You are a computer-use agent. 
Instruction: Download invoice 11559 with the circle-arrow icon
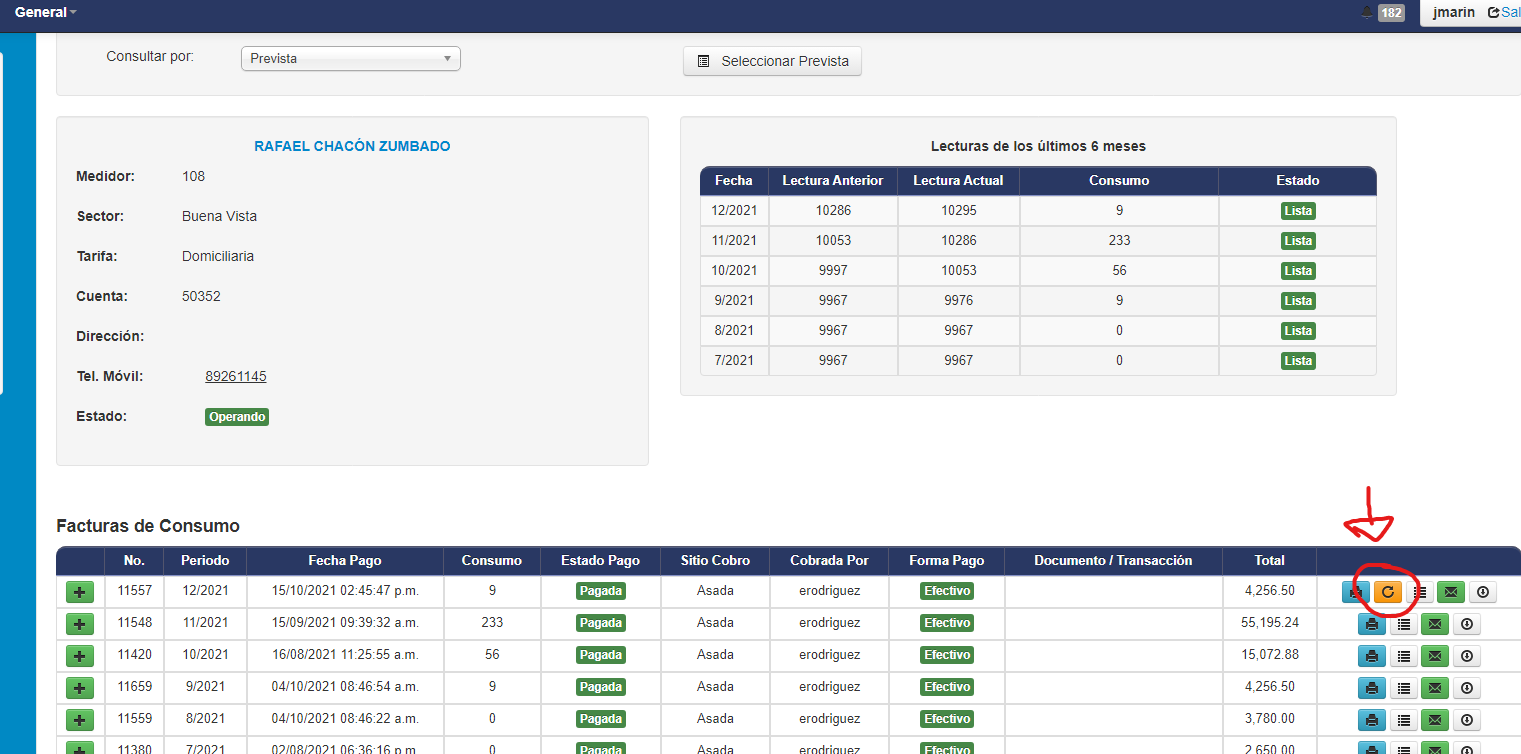click(1467, 720)
